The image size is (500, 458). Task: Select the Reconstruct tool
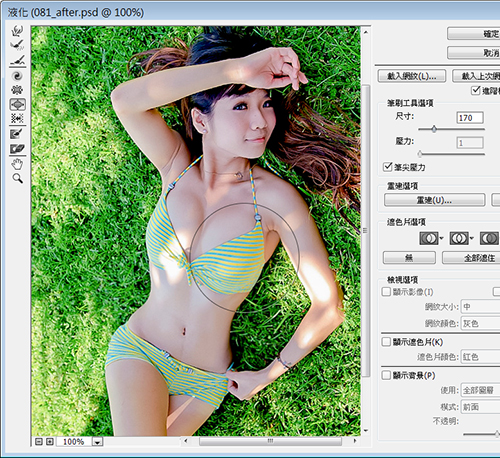pyautogui.click(x=17, y=45)
